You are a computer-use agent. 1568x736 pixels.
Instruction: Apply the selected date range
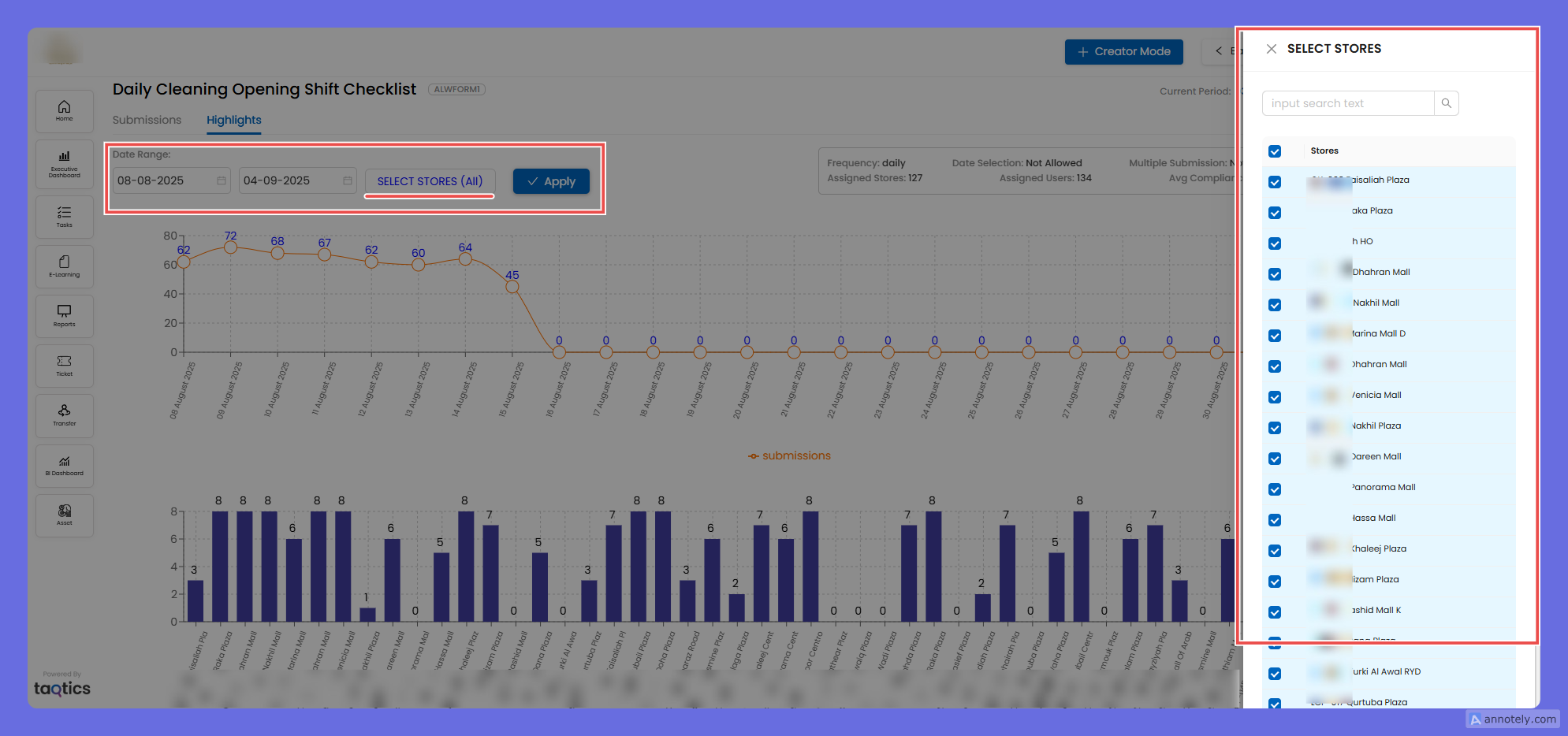coord(551,181)
